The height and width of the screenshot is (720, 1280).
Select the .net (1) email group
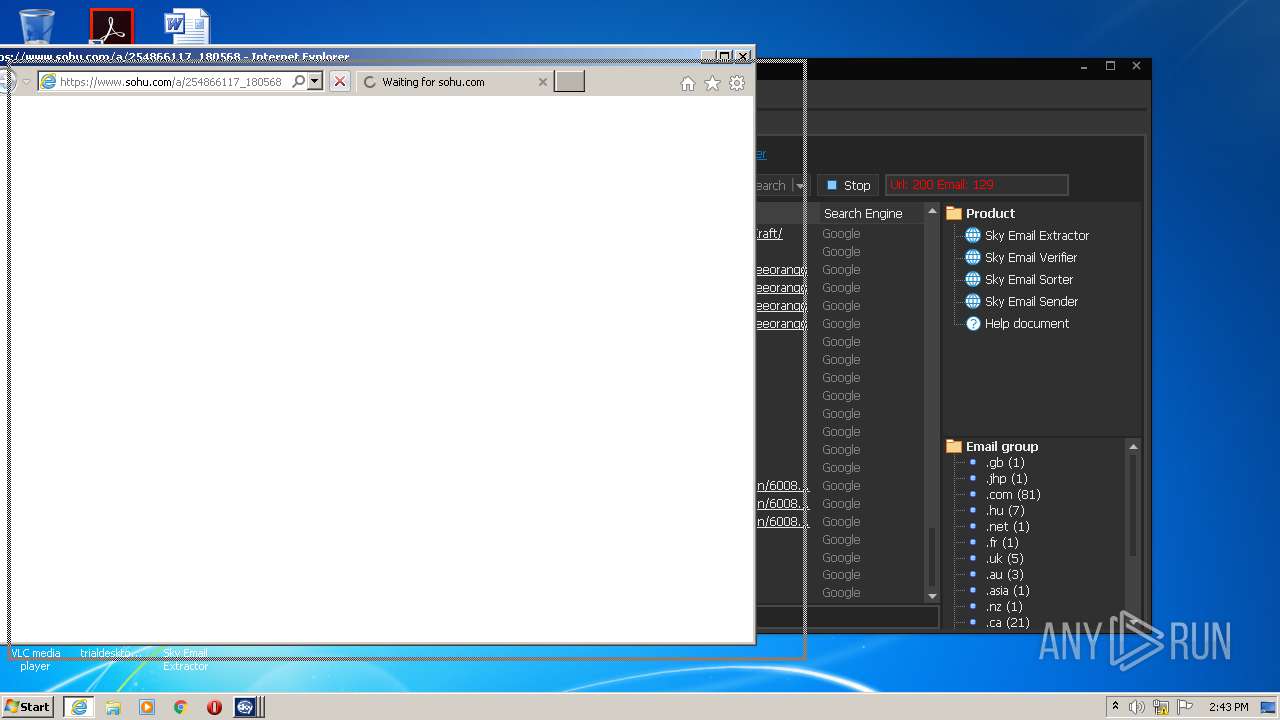tap(1007, 526)
